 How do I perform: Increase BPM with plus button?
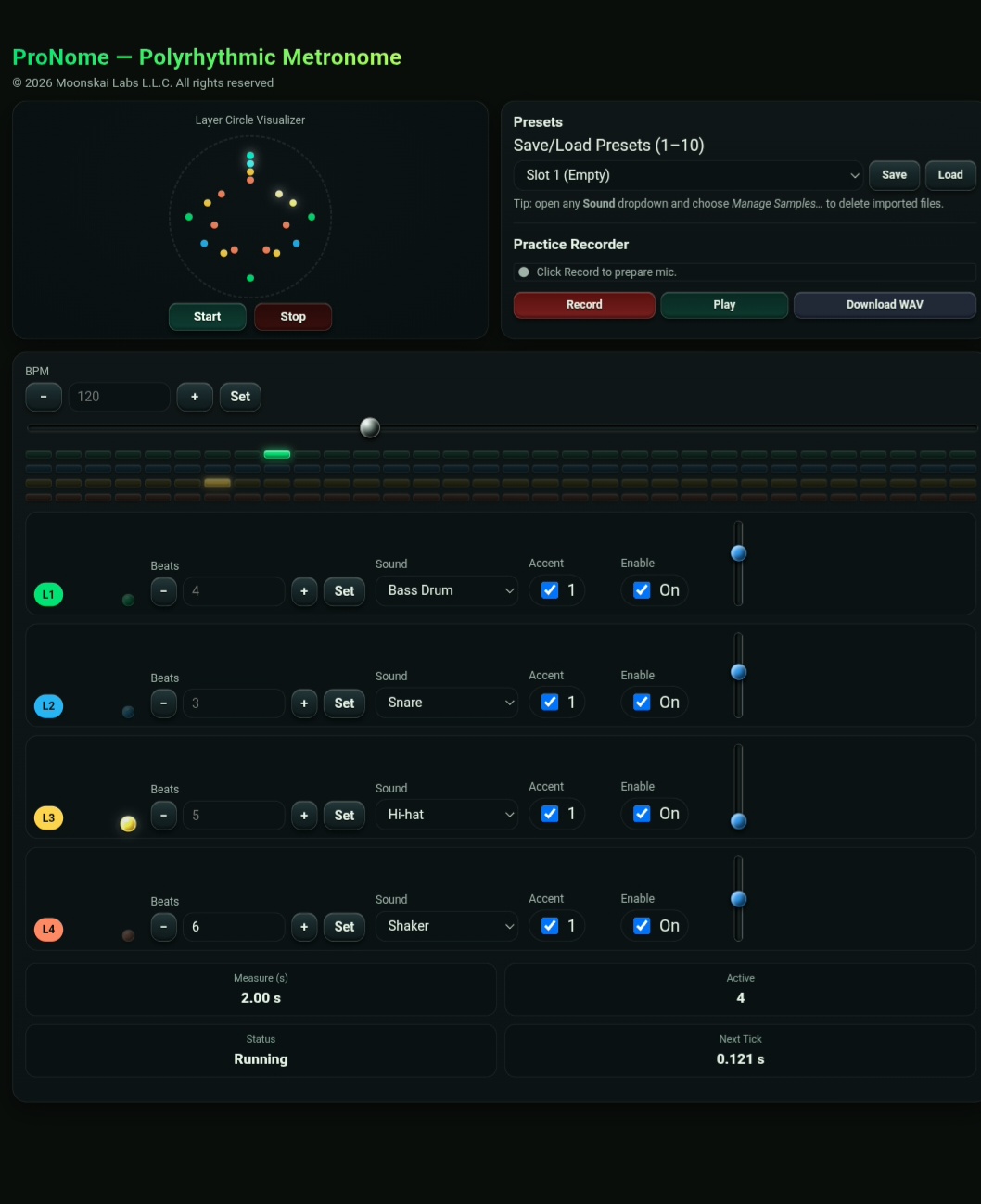[195, 397]
